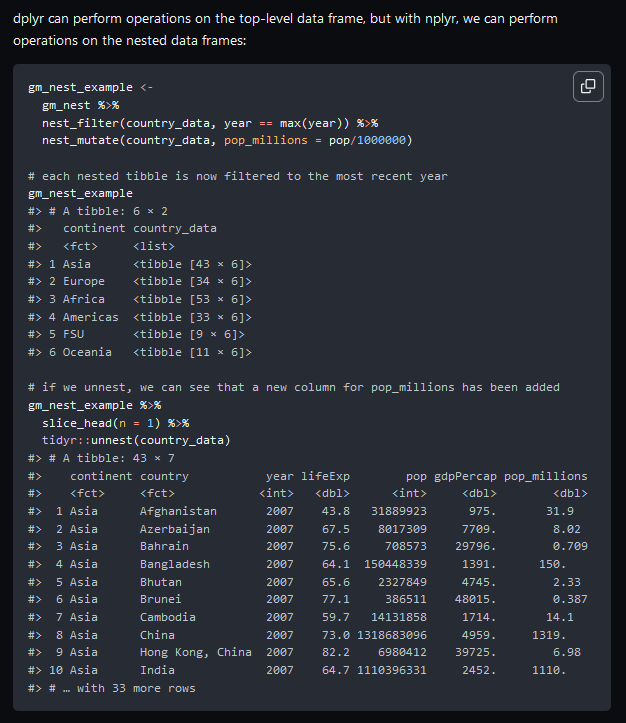This screenshot has width=626, height=723.
Task: Click the comment about most recent year
Action: 238,176
